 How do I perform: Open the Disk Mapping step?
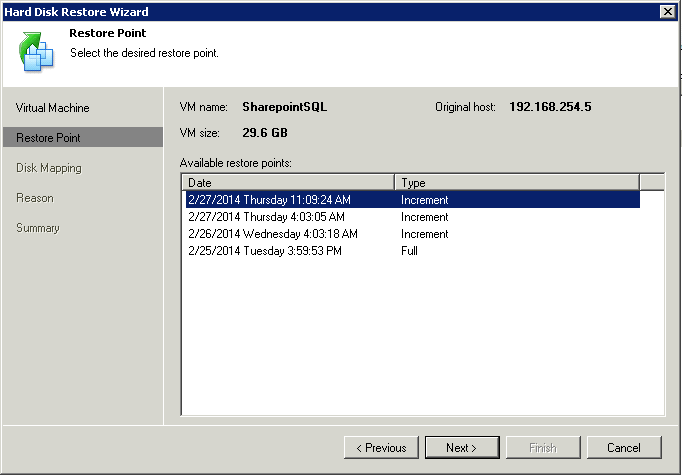tap(49, 168)
